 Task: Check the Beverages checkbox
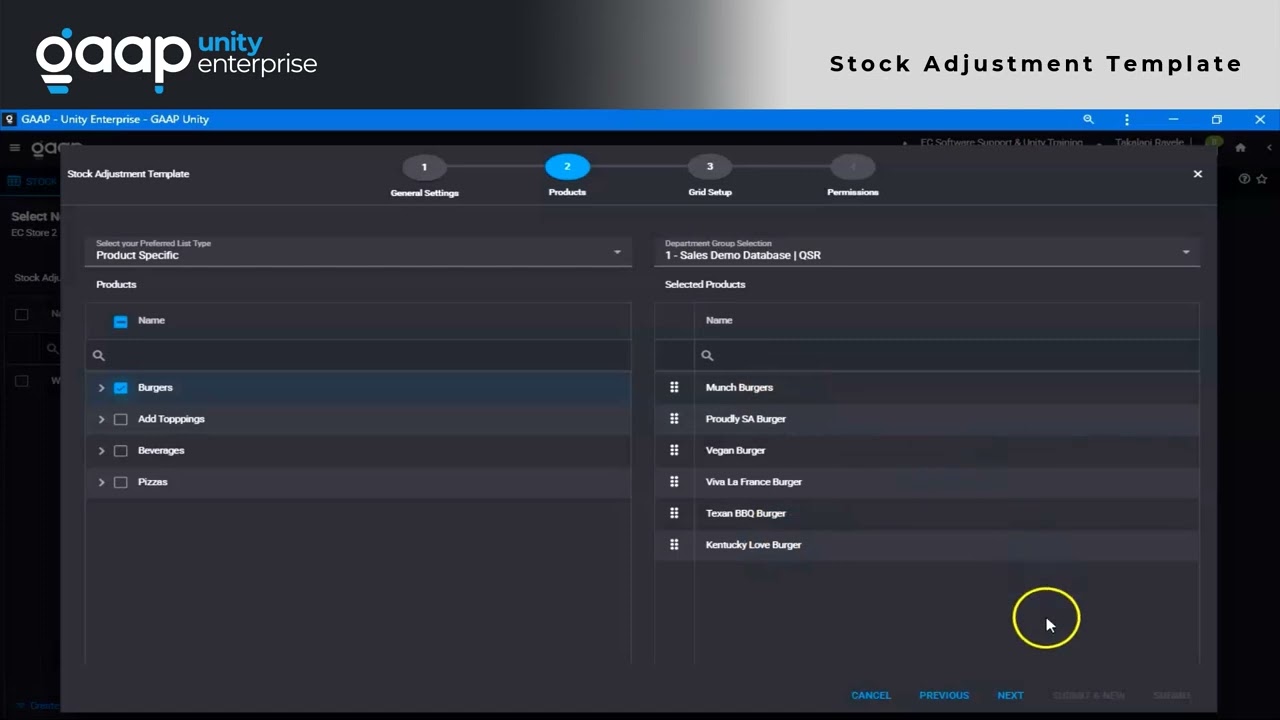click(121, 451)
